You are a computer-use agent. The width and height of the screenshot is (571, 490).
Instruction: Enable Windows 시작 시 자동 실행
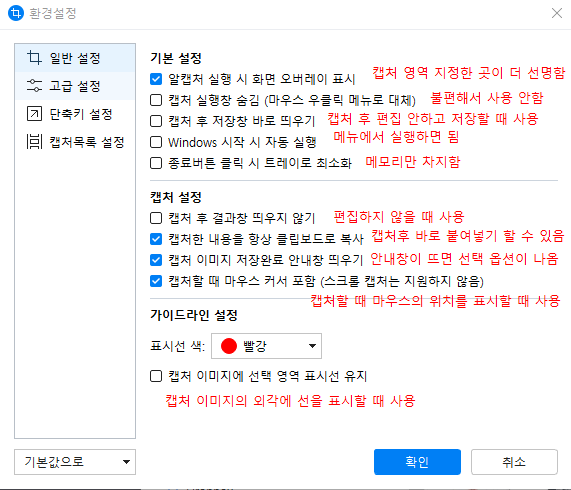point(156,142)
